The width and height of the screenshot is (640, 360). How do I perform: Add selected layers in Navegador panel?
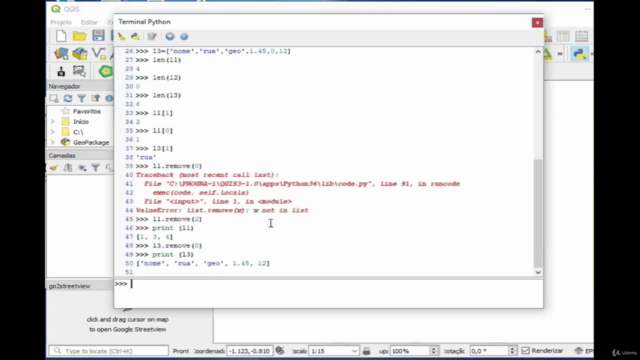click(x=54, y=98)
